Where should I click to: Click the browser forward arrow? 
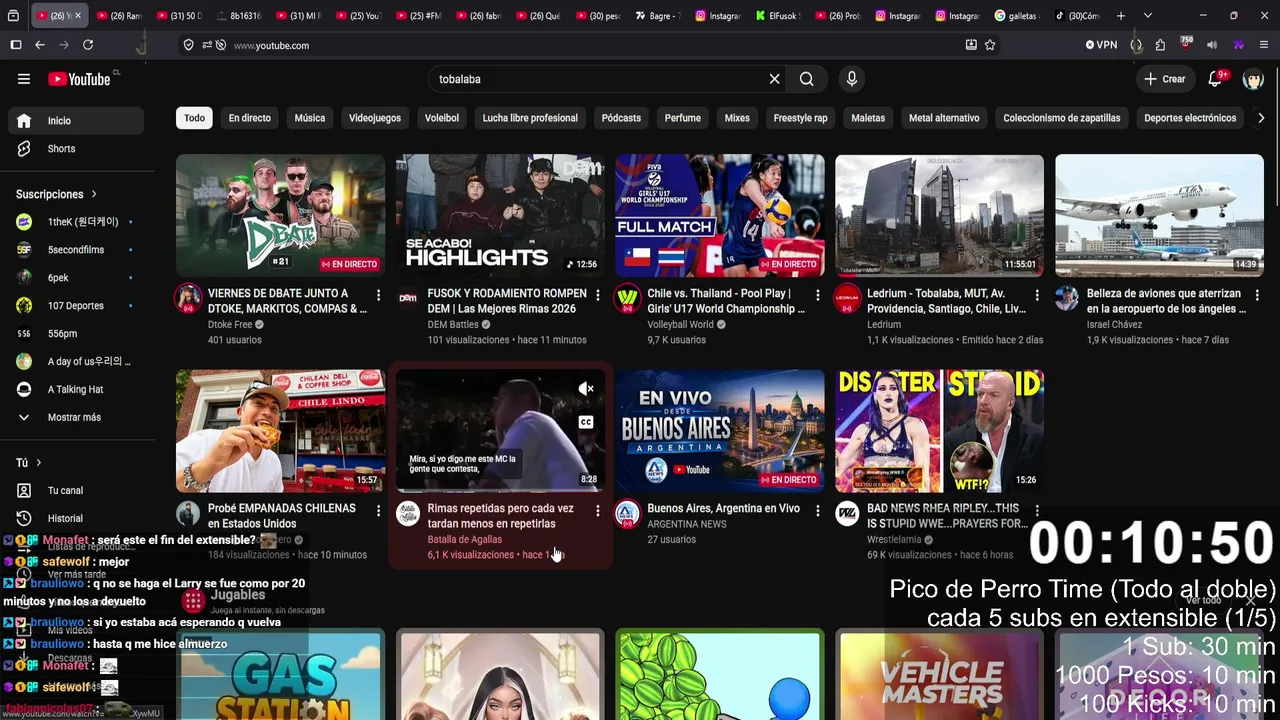64,45
